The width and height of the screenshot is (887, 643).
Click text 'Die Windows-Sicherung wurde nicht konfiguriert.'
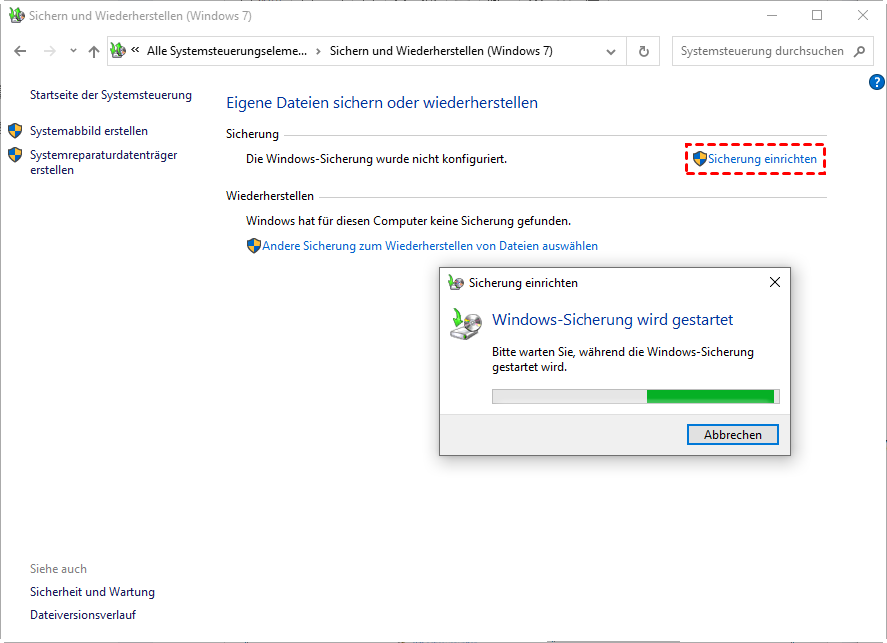[376, 159]
